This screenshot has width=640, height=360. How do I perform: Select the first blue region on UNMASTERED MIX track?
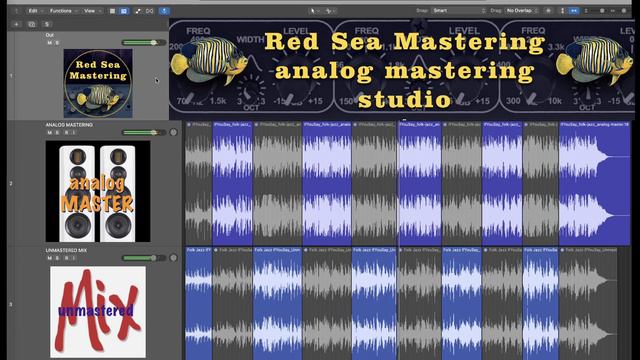click(x=199, y=303)
